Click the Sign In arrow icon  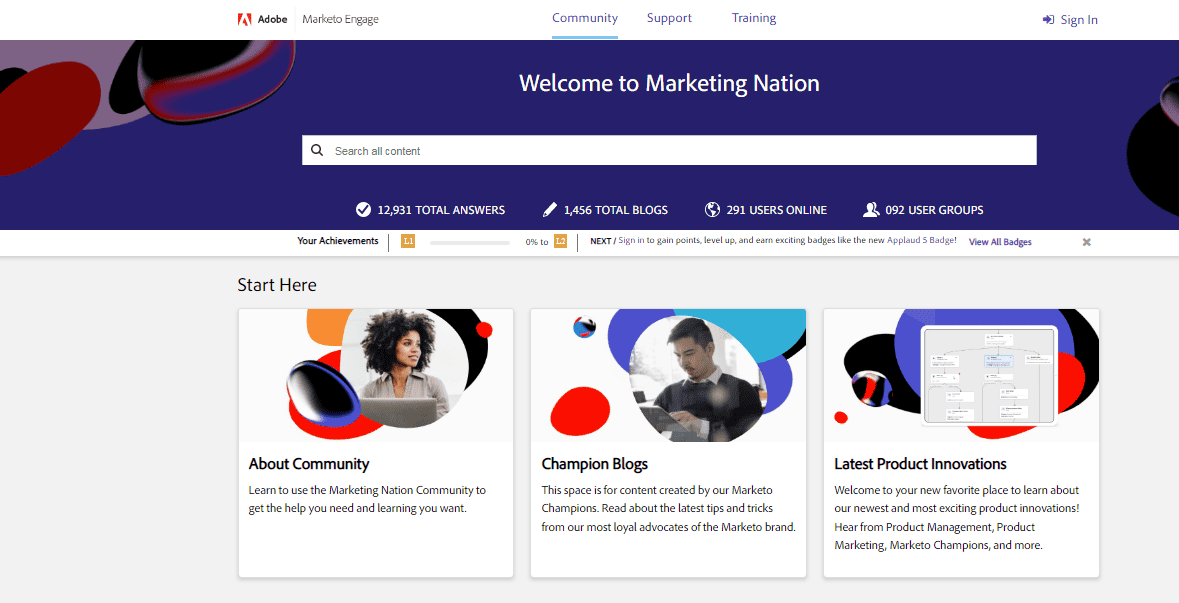point(1048,20)
